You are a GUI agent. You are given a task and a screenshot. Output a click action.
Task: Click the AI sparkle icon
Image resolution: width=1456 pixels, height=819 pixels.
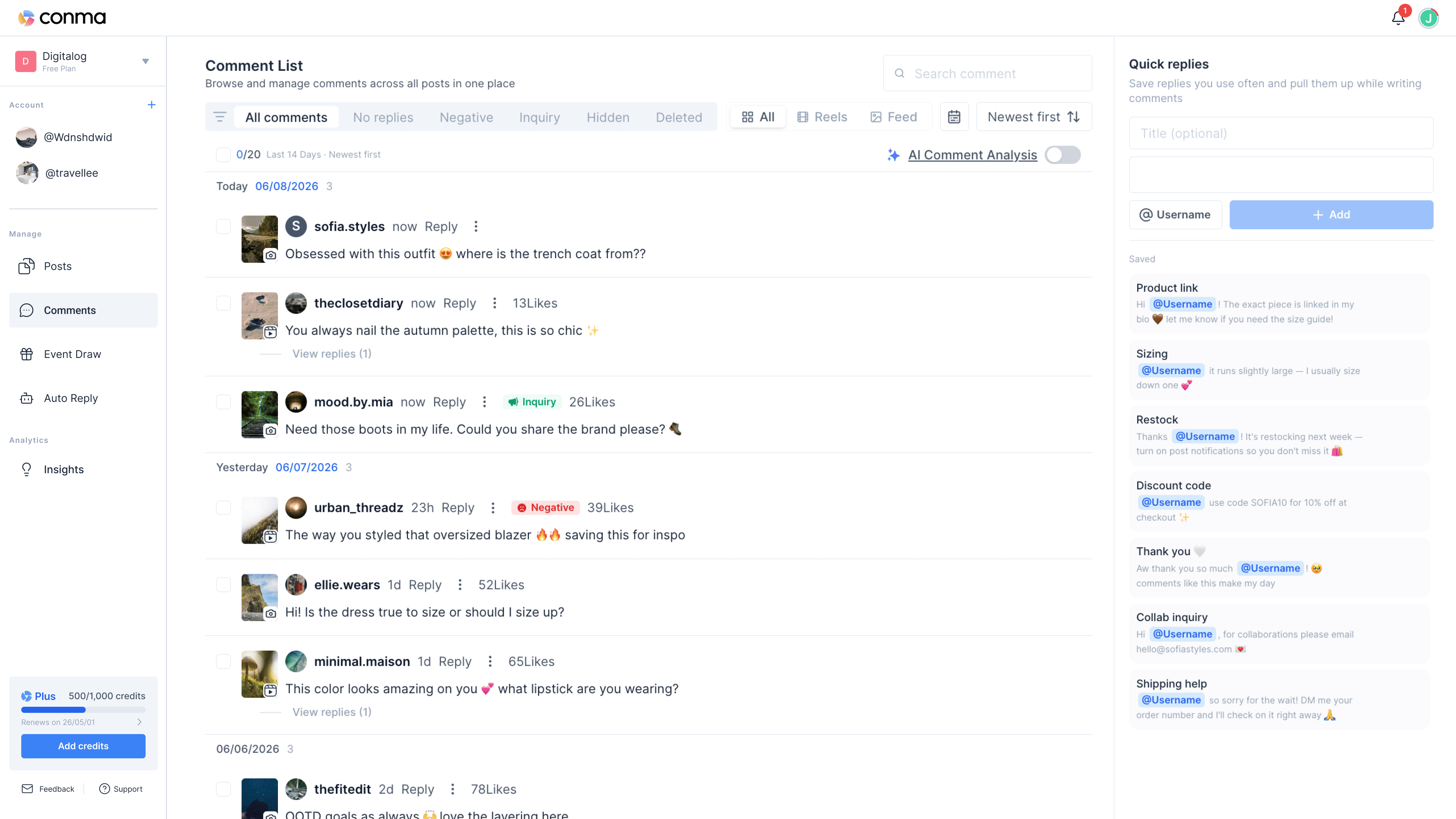point(894,155)
